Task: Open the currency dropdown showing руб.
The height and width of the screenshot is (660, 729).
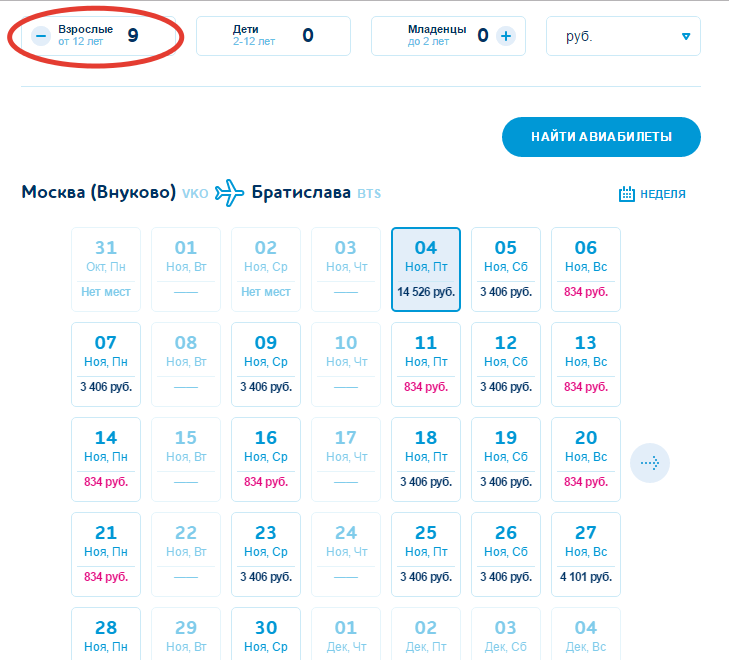Action: 623,36
